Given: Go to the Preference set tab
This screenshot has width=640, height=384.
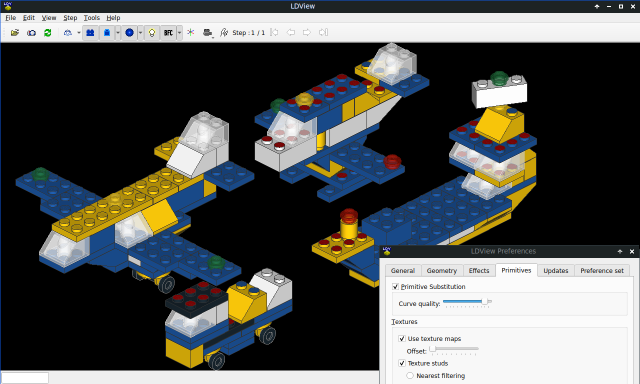Looking at the screenshot, I should coord(602,271).
